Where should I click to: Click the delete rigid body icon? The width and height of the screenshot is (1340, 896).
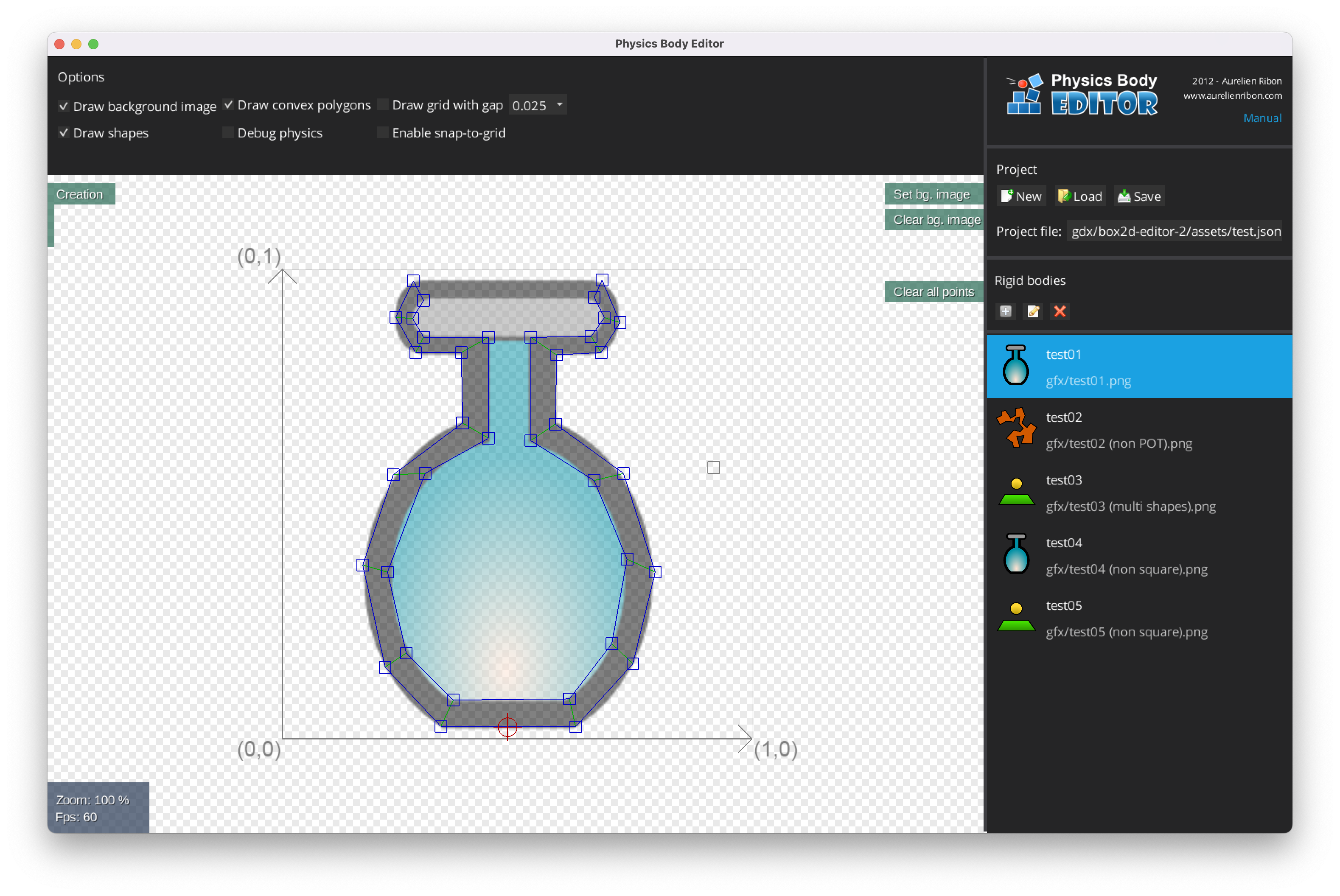click(1059, 311)
